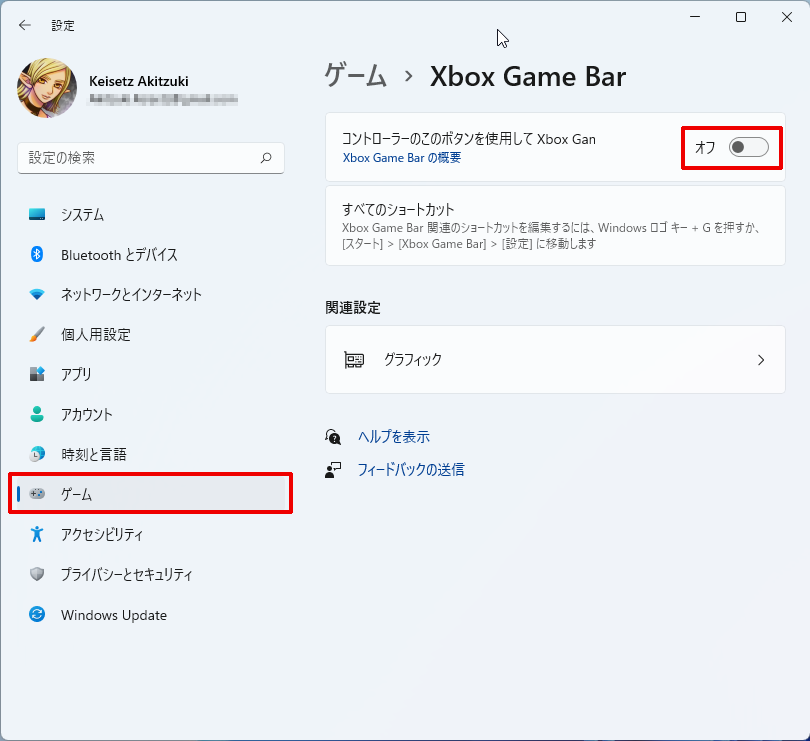Open 個人用設定 category
The height and width of the screenshot is (741, 810).
click(151, 334)
